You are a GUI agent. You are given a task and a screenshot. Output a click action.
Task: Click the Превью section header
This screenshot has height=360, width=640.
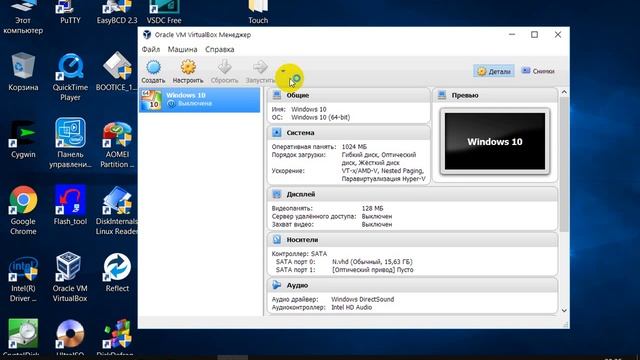pyautogui.click(x=495, y=95)
